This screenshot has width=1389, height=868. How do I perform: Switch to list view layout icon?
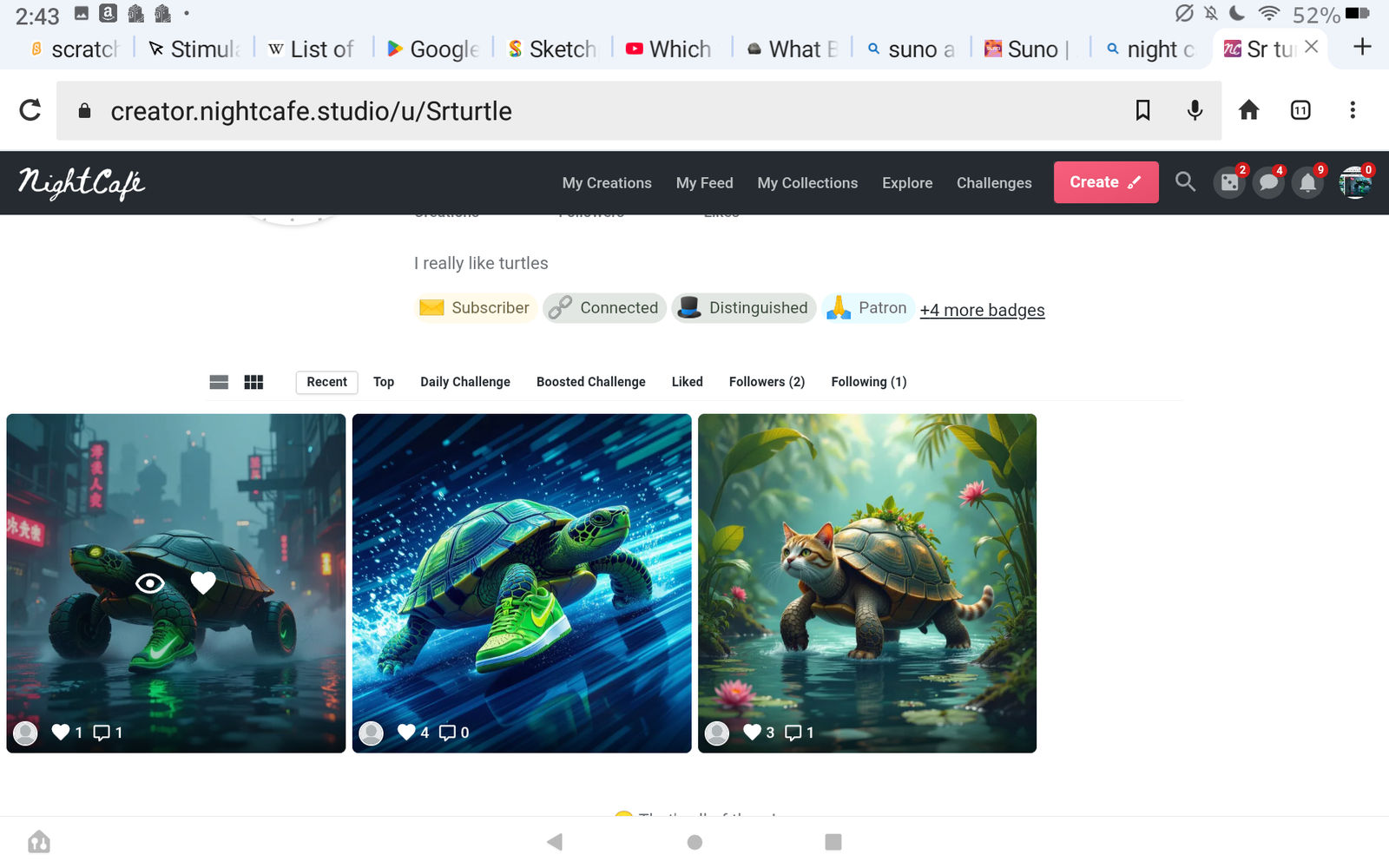(x=219, y=382)
